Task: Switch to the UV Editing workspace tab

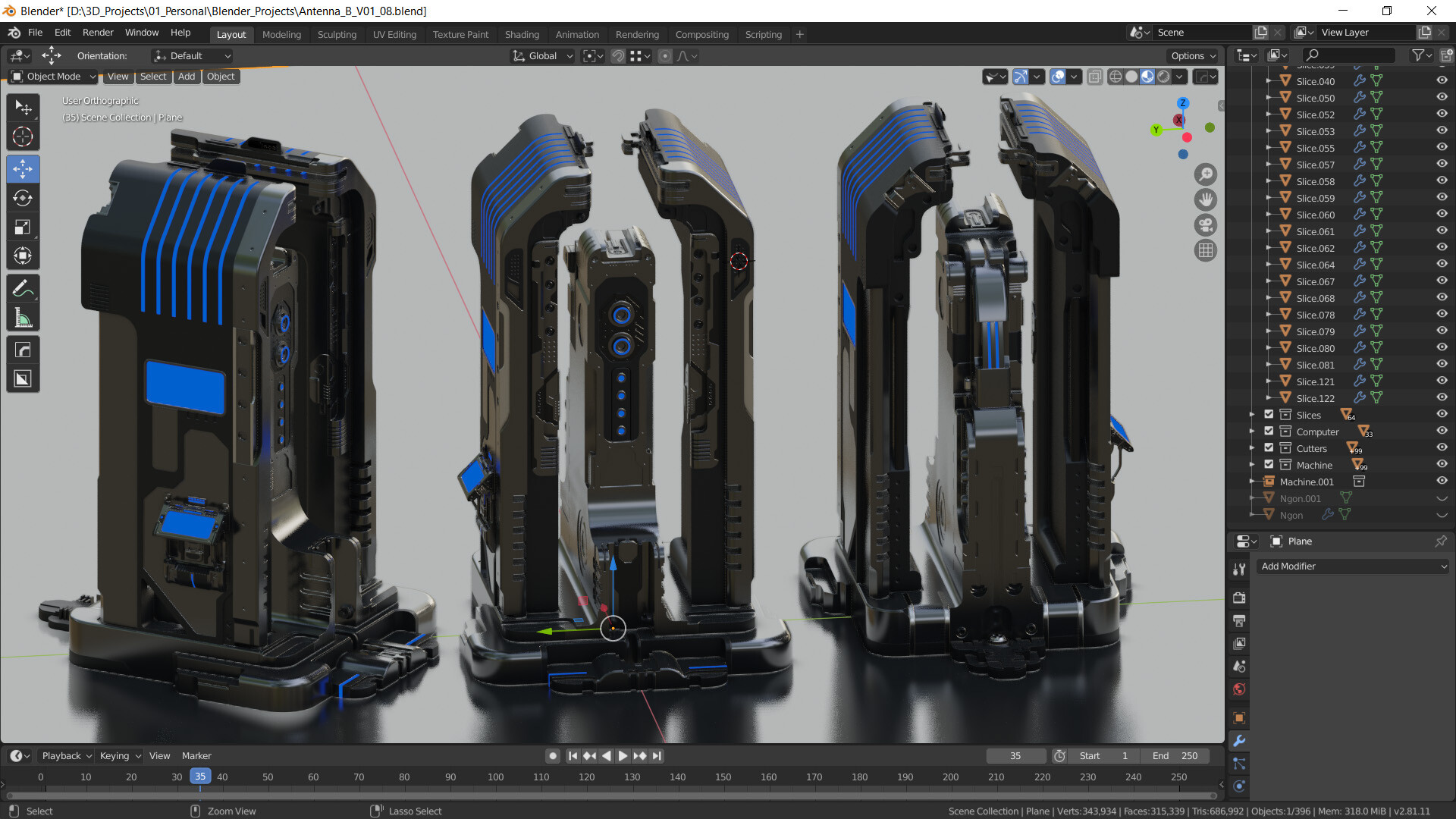Action: (394, 34)
